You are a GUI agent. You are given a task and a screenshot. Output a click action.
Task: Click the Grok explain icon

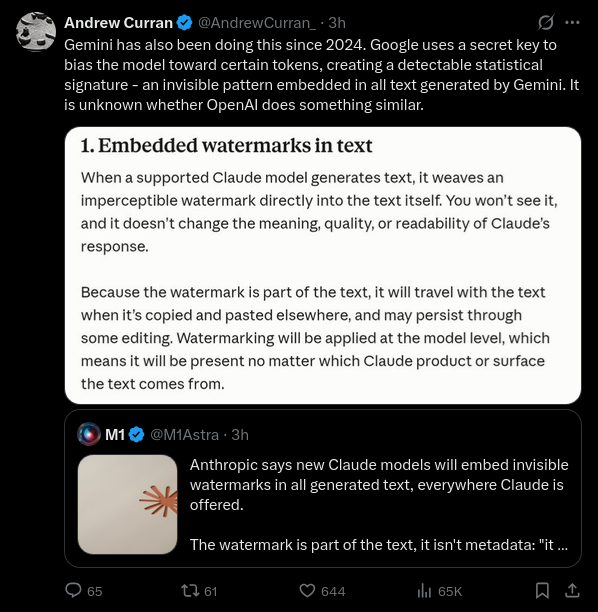(545, 22)
